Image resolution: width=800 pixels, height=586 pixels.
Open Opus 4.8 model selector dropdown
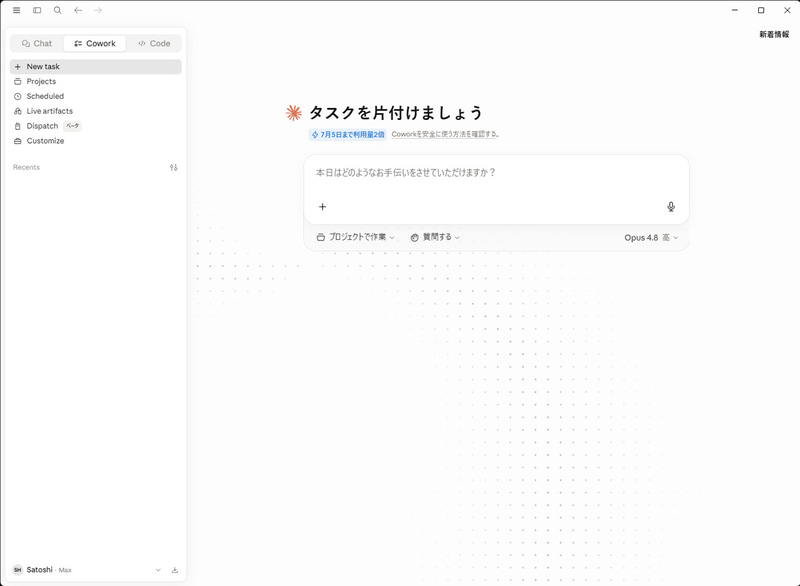click(651, 238)
